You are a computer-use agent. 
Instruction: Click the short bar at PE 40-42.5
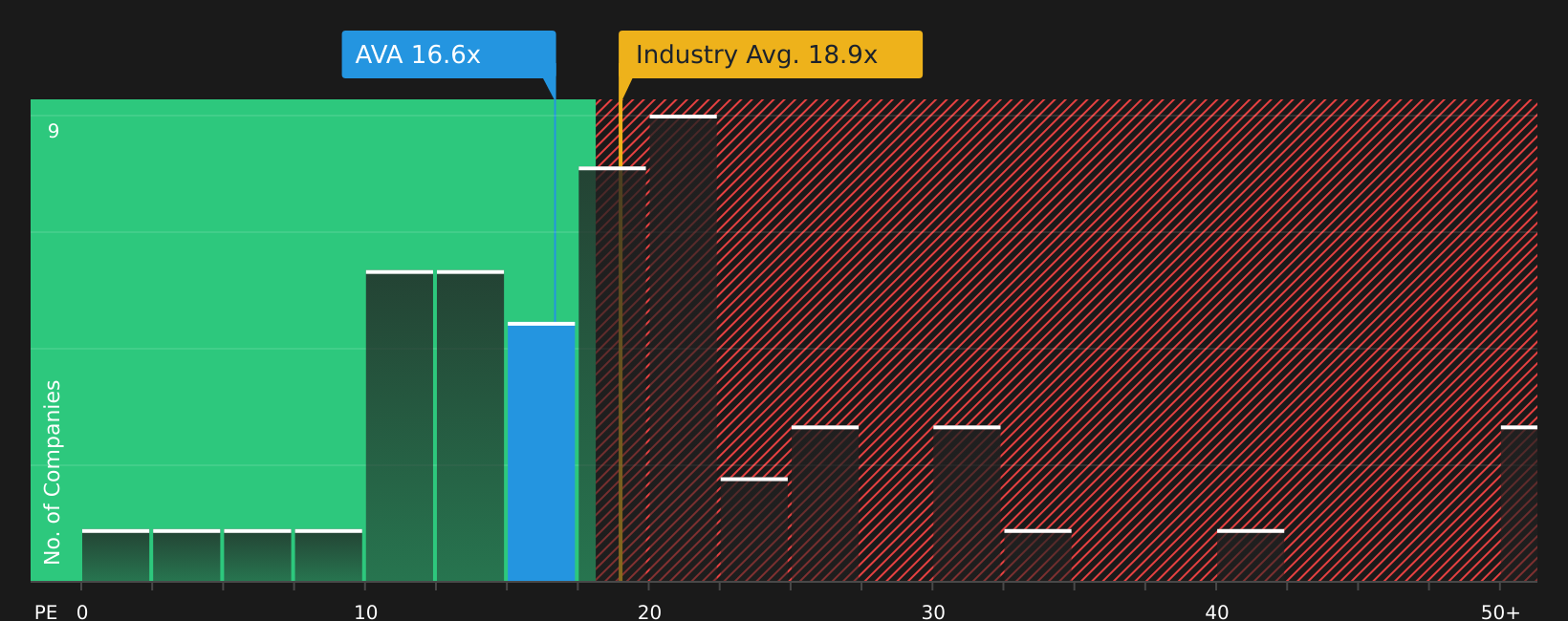click(1251, 555)
